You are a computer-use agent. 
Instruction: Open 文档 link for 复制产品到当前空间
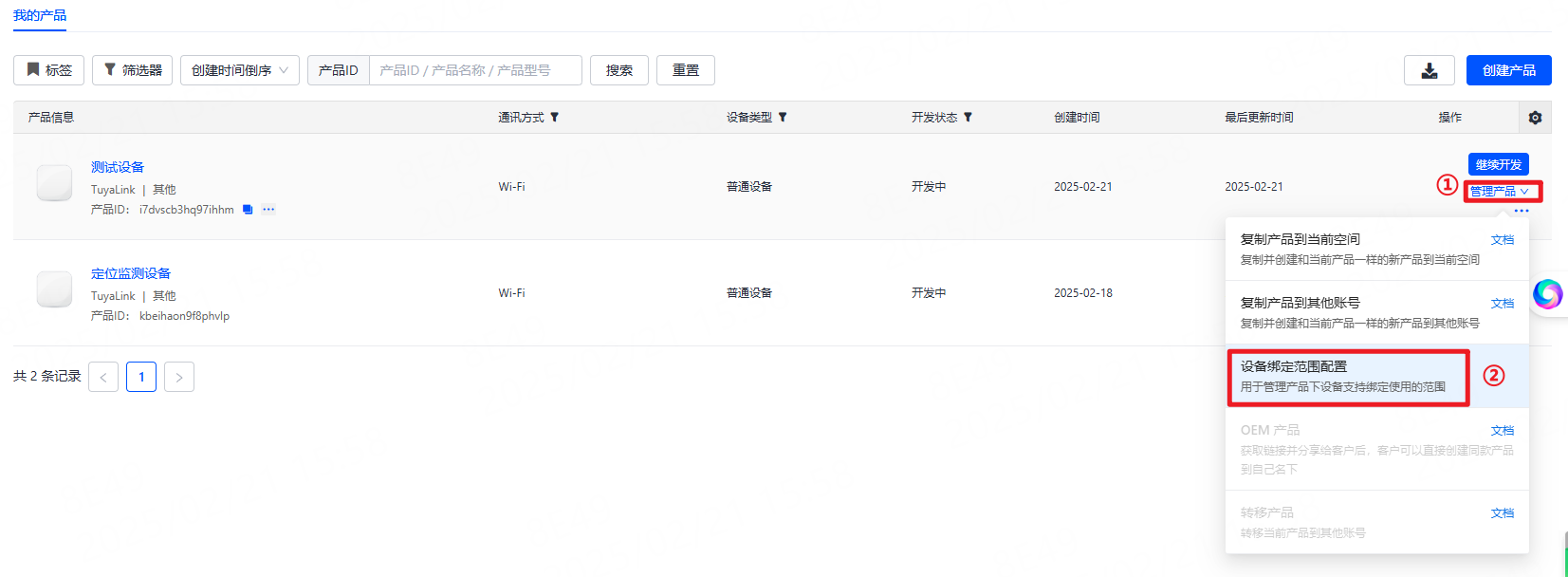(x=1503, y=240)
